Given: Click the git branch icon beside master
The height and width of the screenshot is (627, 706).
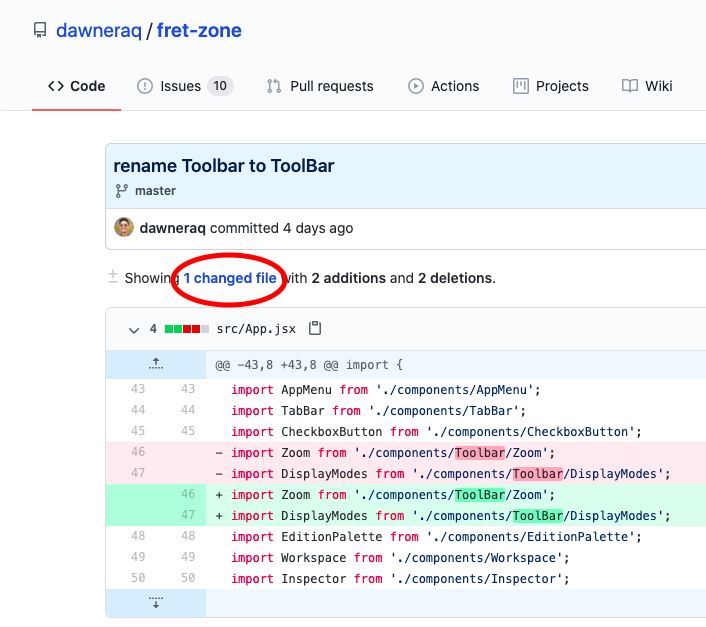Looking at the screenshot, I should click(122, 191).
